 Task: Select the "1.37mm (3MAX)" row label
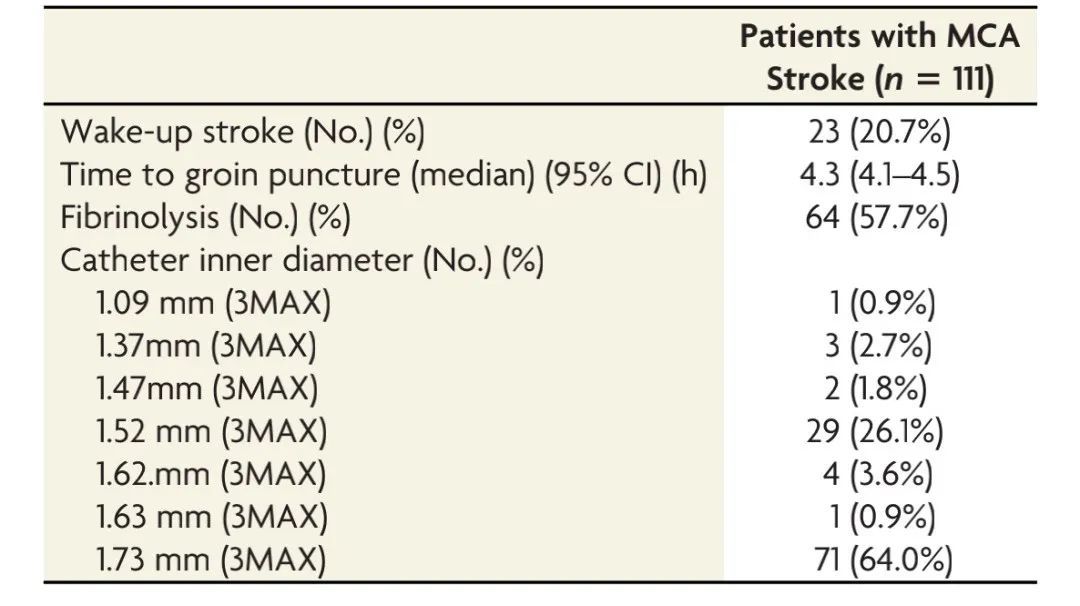[x=207, y=346]
